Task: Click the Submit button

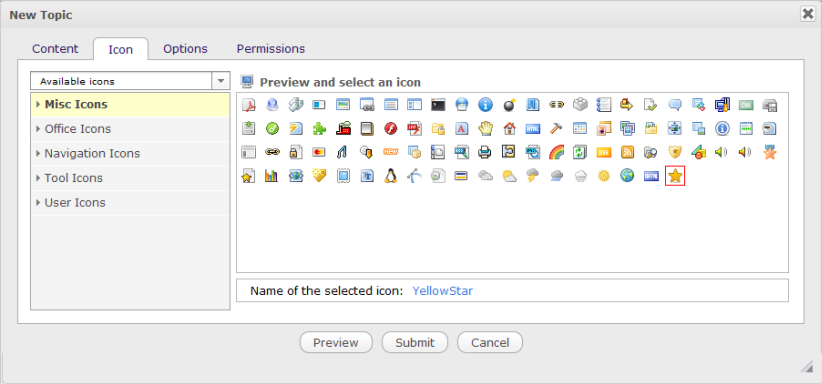Action: (415, 343)
